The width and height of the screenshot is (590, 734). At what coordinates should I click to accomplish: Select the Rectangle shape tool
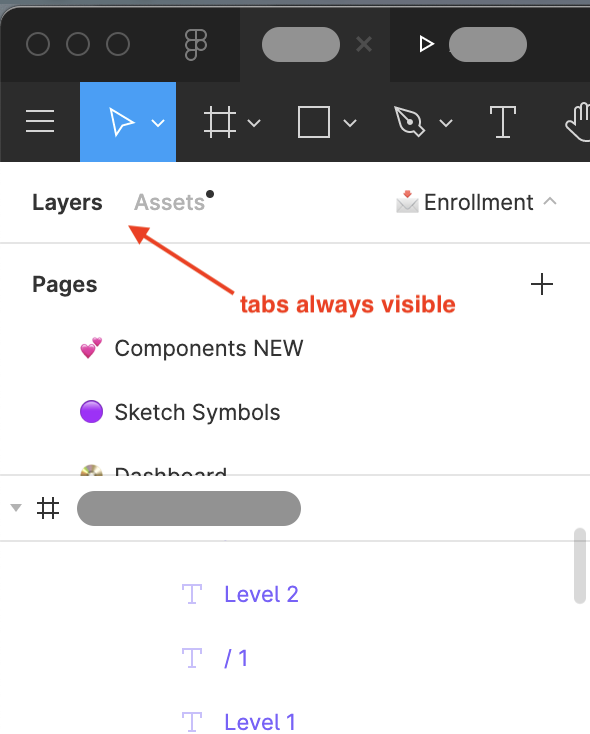click(x=314, y=122)
